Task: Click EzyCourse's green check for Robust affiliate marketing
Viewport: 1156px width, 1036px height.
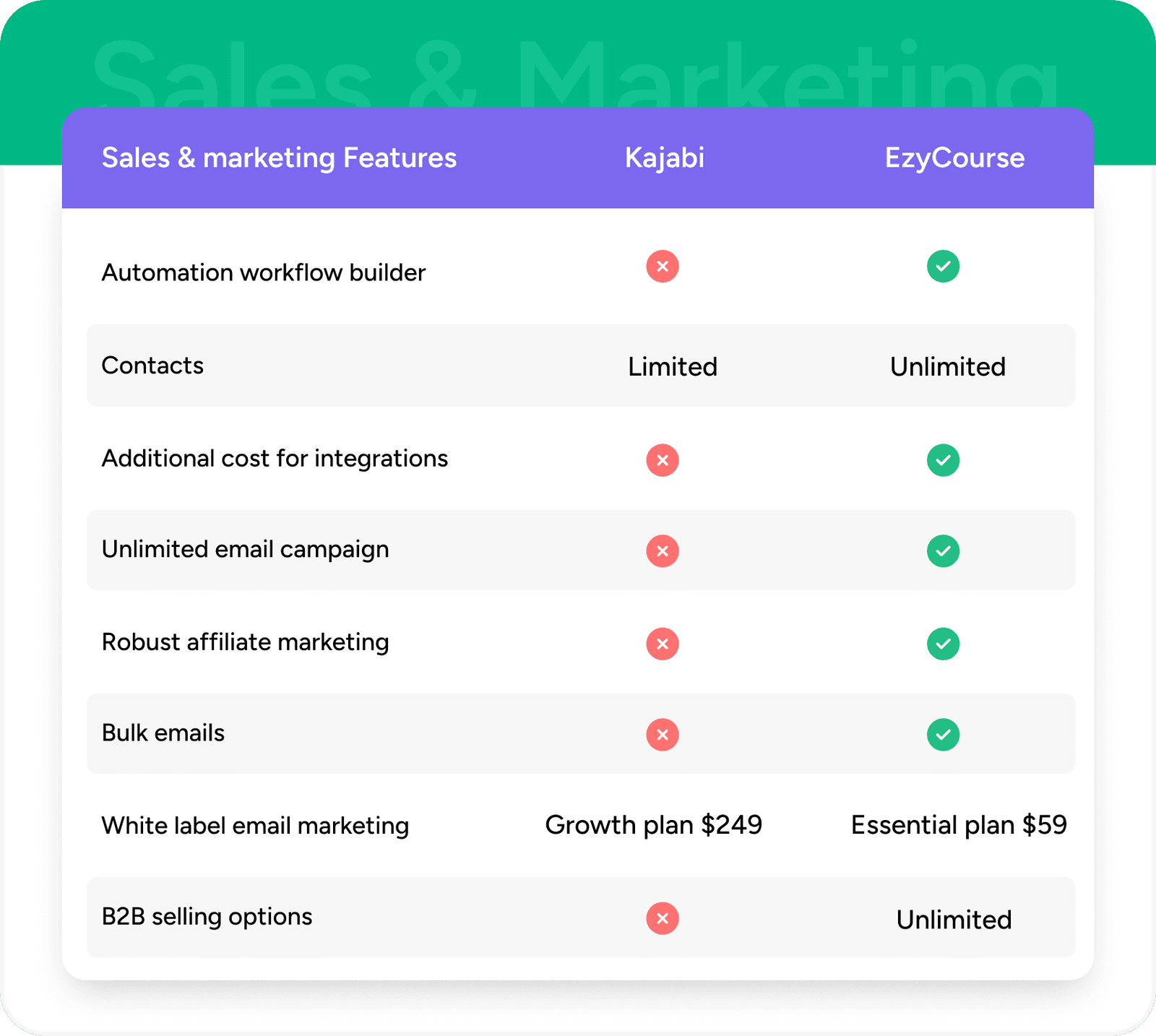Action: pos(943,644)
